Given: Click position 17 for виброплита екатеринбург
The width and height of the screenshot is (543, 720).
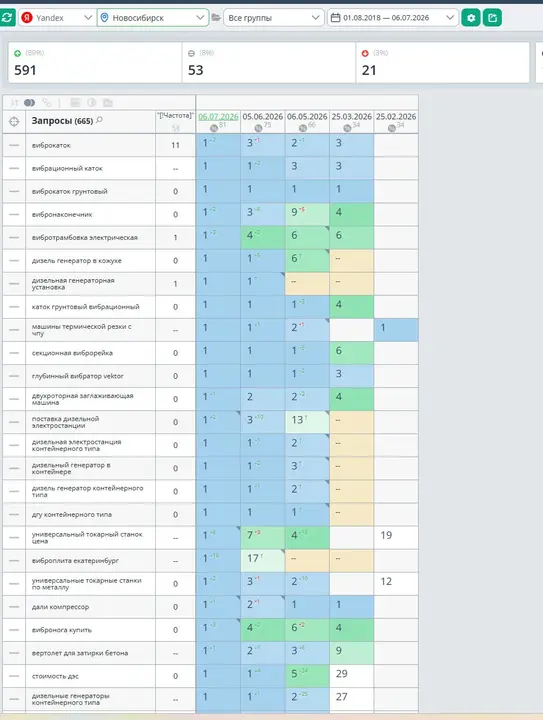Looking at the screenshot, I should (x=253, y=558).
